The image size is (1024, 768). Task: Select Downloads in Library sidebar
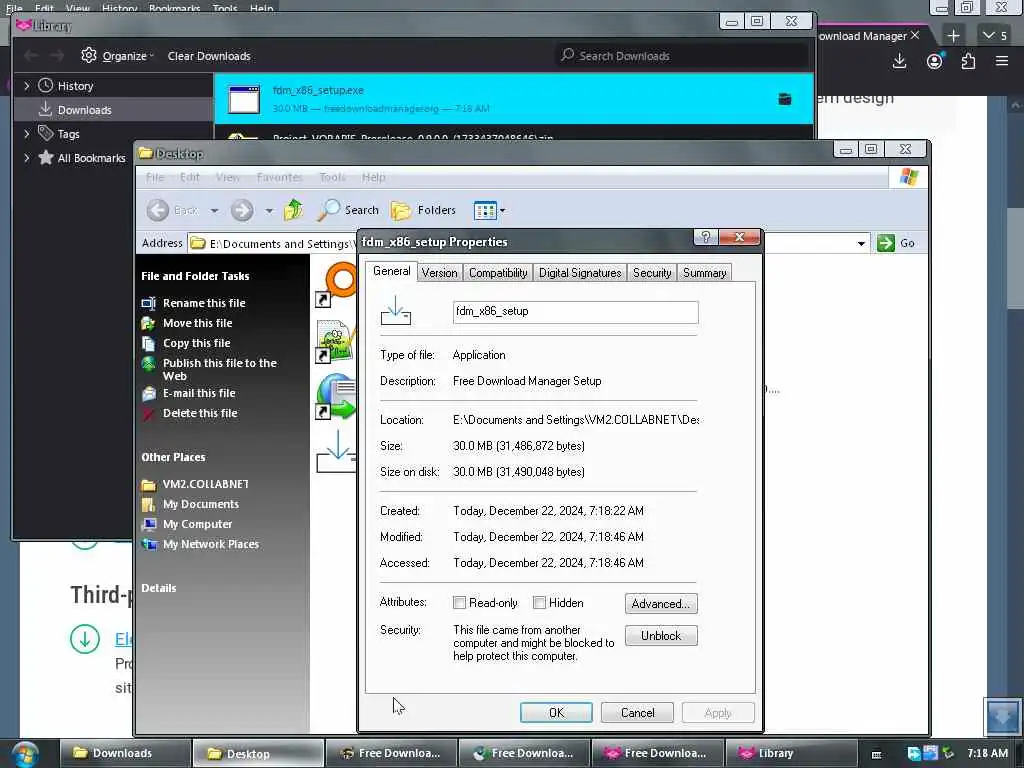(113, 110)
